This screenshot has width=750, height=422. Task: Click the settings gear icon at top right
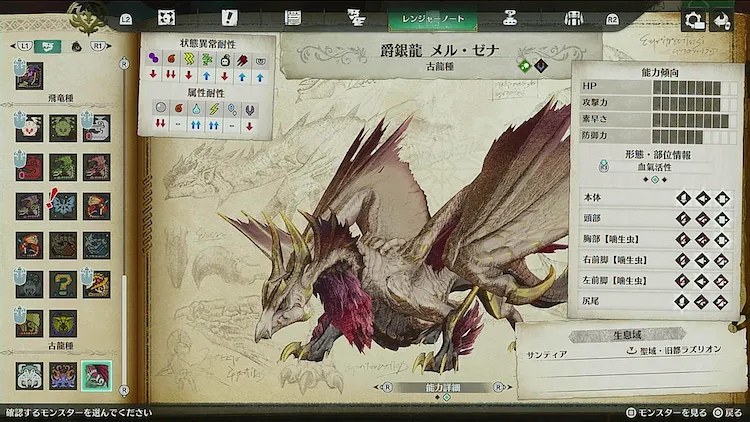[693, 20]
